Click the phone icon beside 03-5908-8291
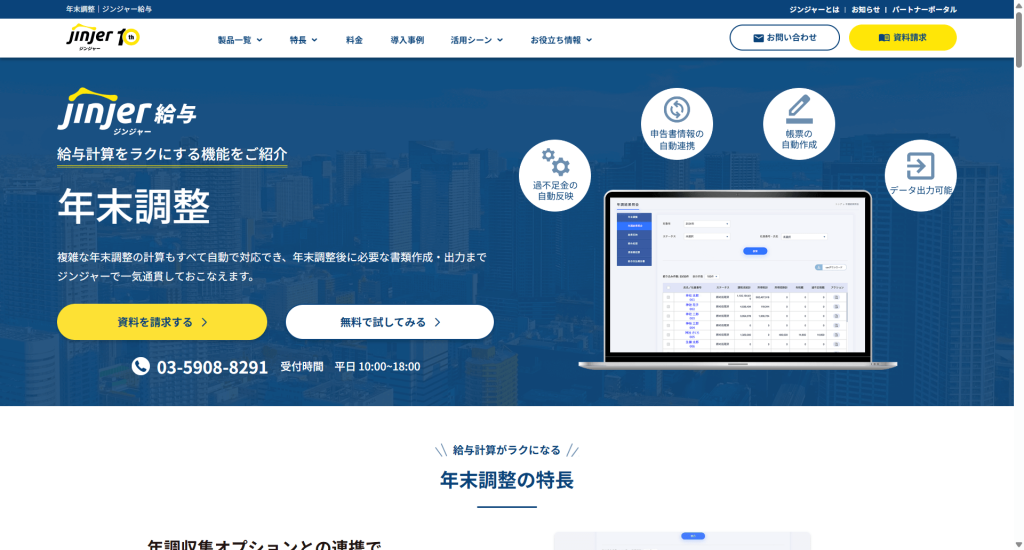The height and width of the screenshot is (550, 1024). (140, 366)
